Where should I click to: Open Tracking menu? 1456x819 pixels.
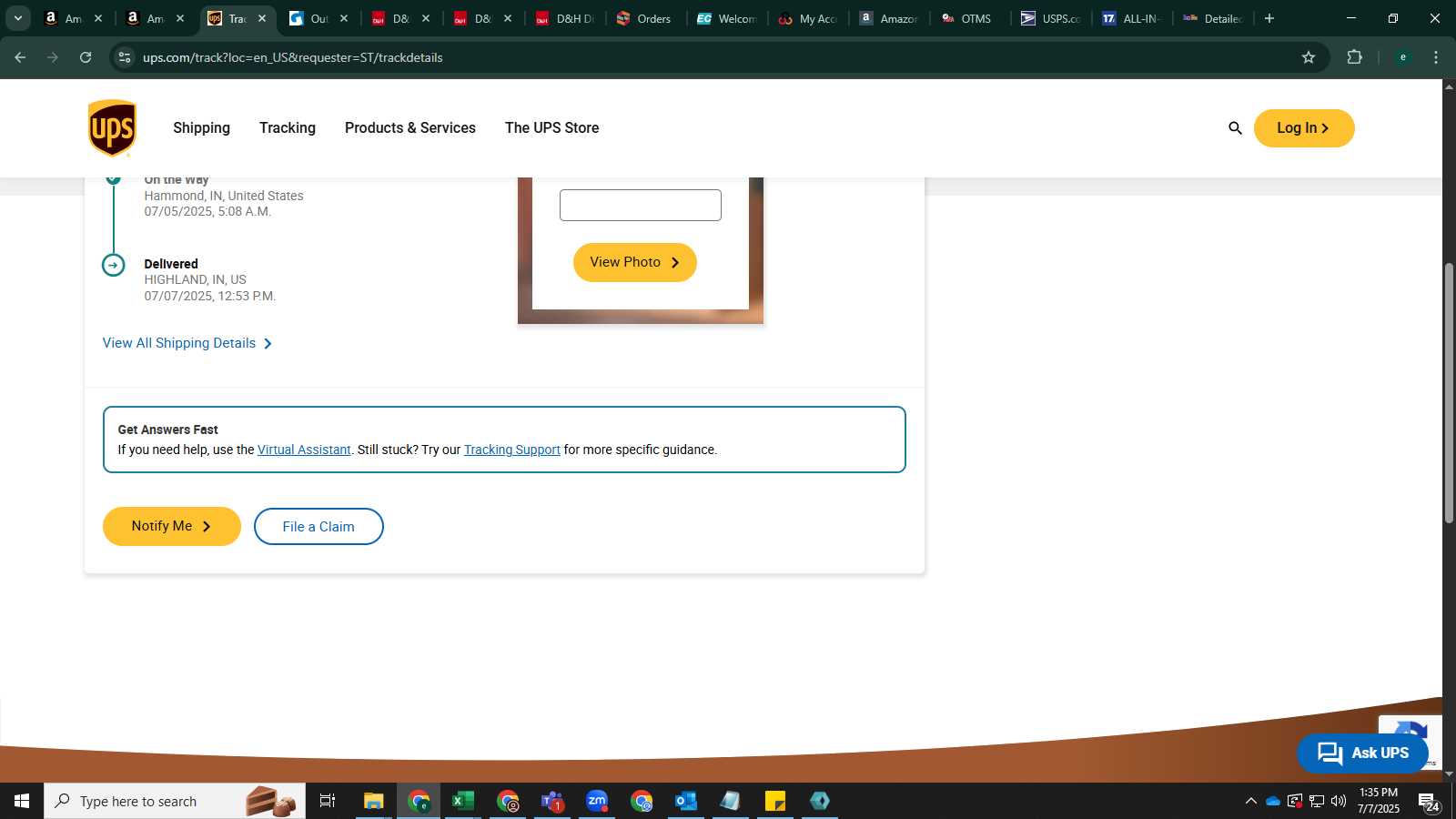click(288, 128)
